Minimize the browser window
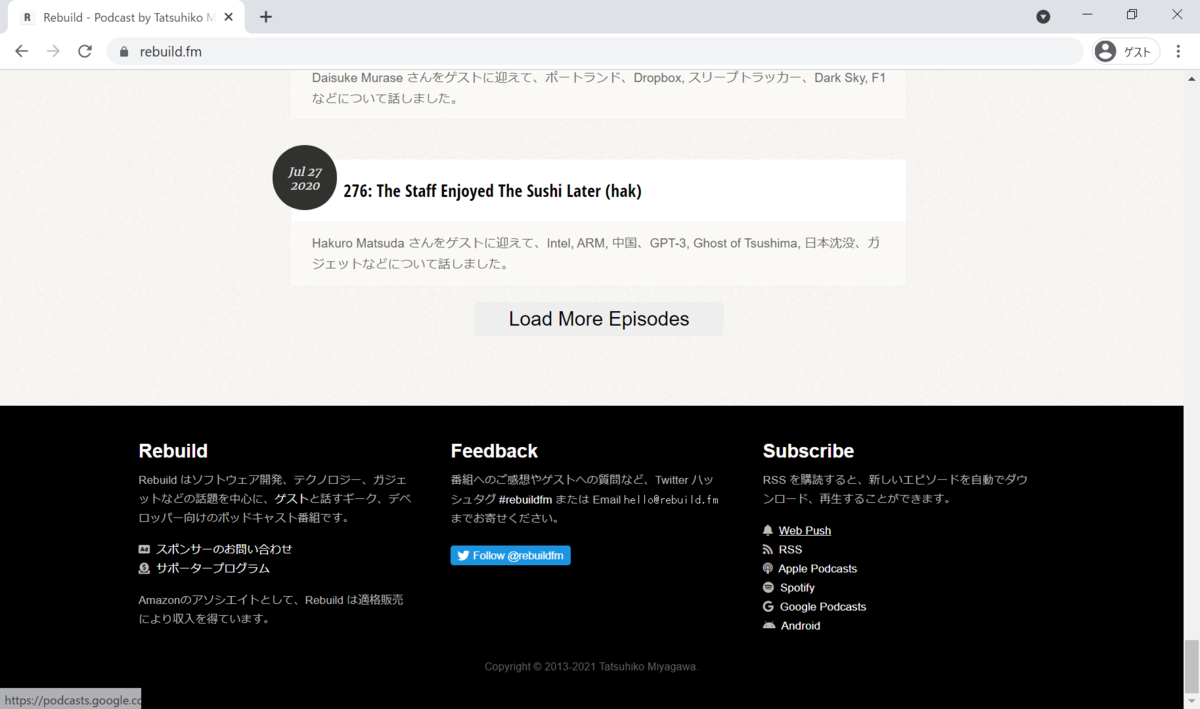Viewport: 1200px width, 709px height. (x=1087, y=15)
